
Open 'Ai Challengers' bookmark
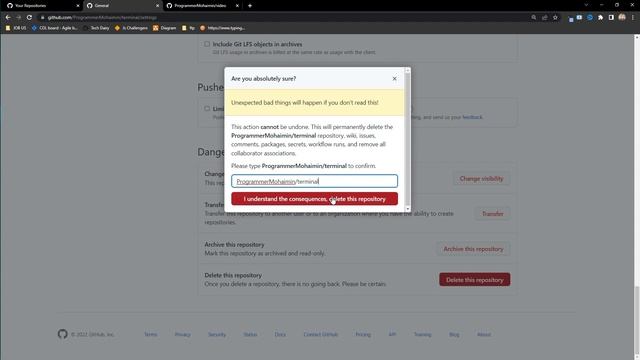point(131,28)
